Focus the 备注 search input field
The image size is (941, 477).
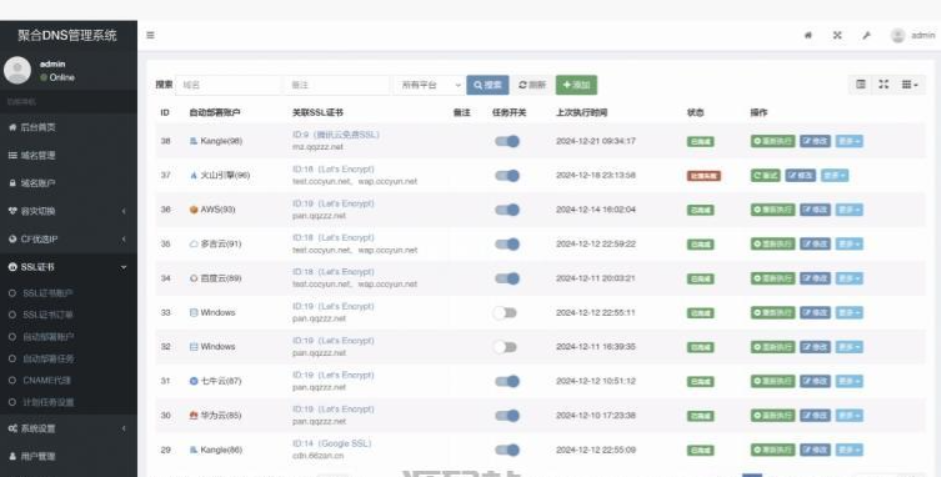[x=336, y=85]
